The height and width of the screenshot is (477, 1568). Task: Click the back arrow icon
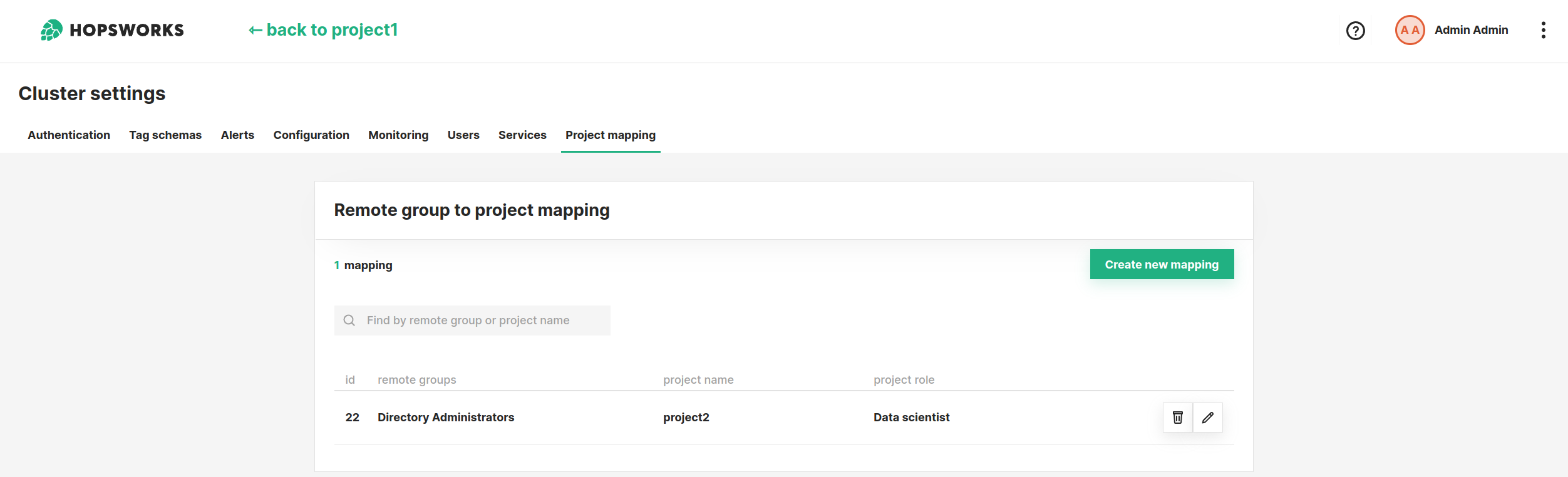pyautogui.click(x=255, y=30)
